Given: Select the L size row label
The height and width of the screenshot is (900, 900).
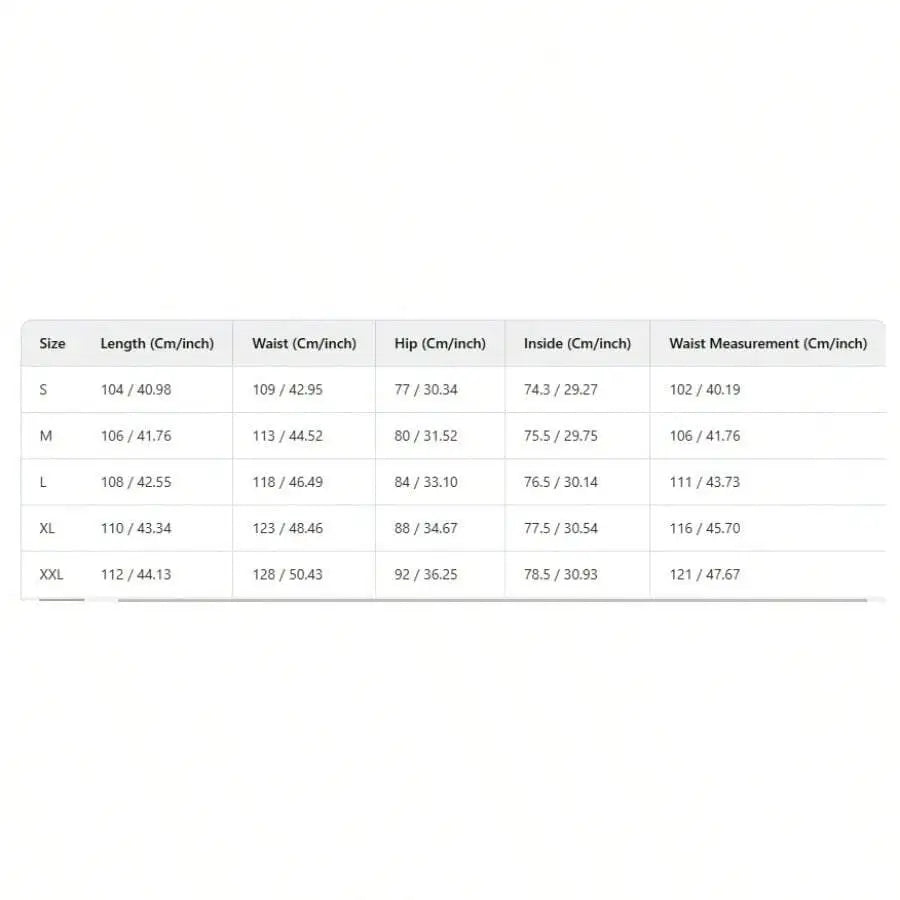Looking at the screenshot, I should (x=43, y=482).
